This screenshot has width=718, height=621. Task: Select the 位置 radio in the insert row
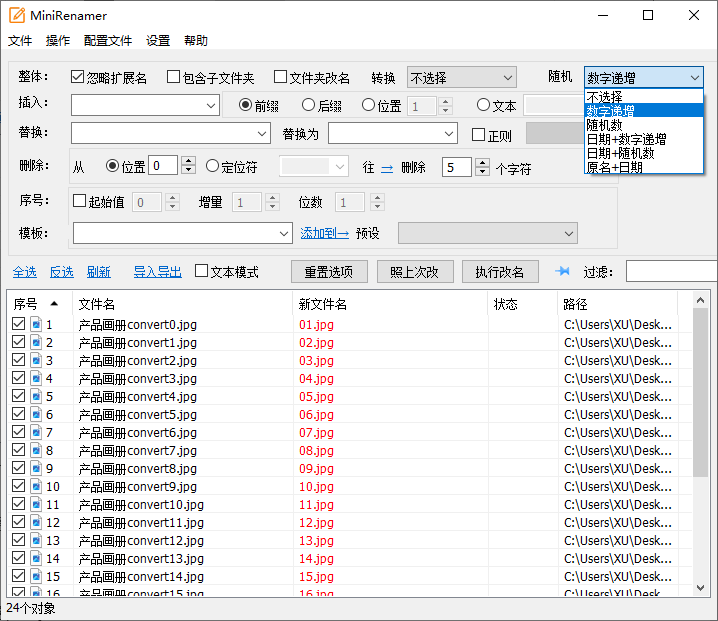tap(368, 105)
